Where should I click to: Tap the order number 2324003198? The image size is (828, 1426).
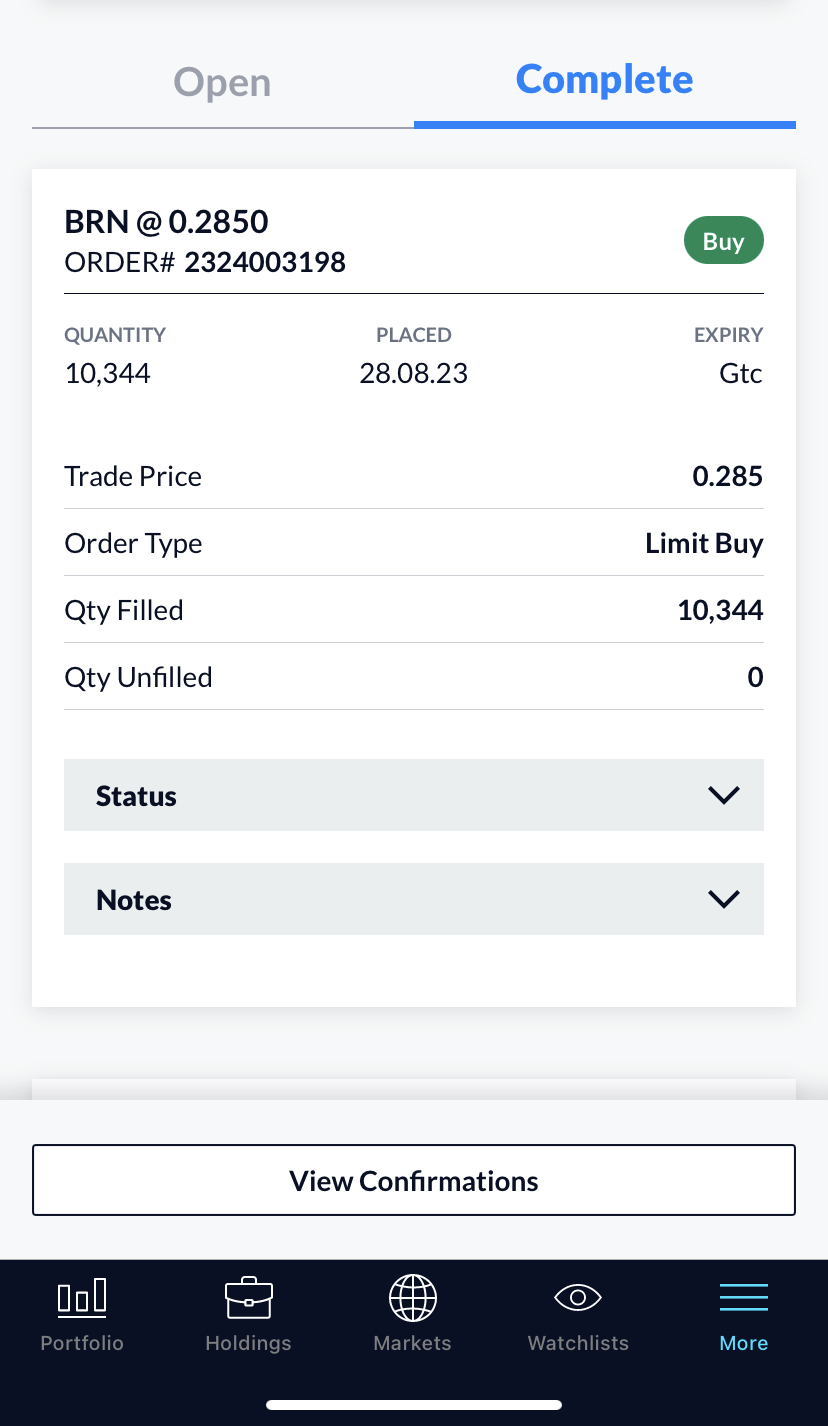[x=264, y=263]
